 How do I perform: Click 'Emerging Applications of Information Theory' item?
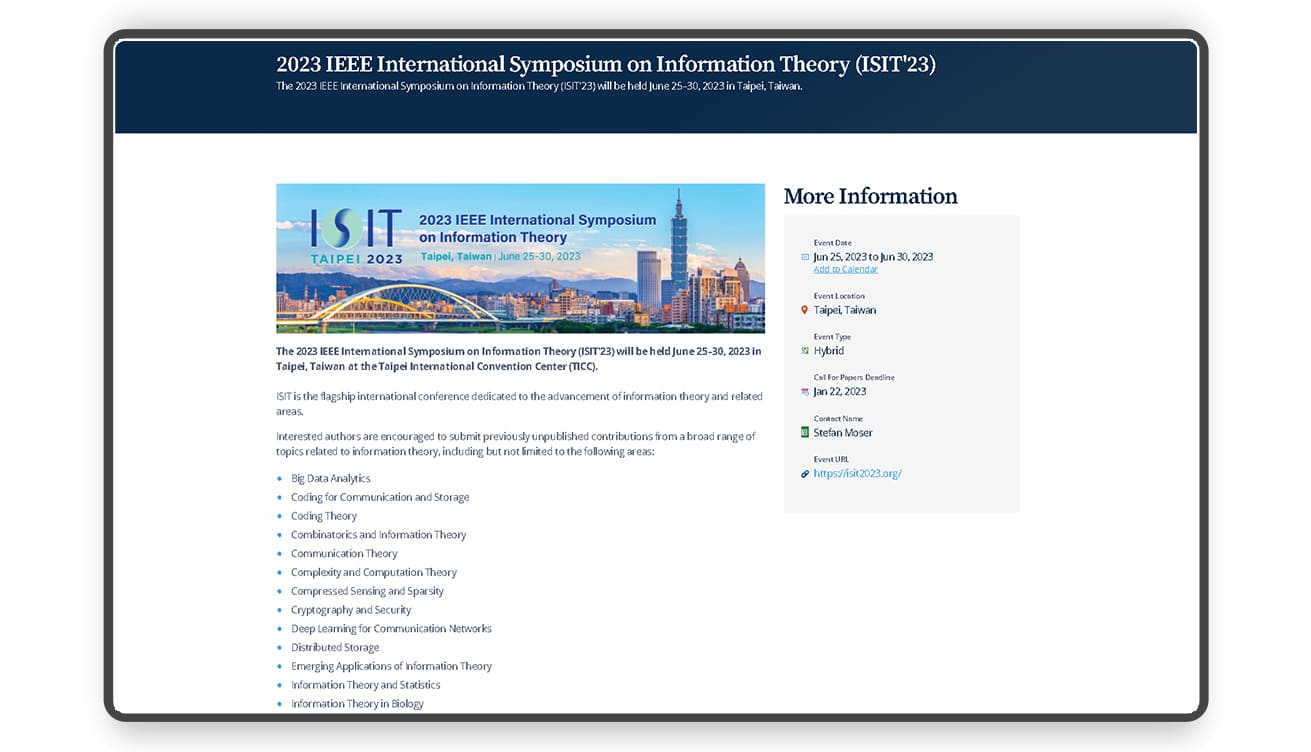tap(391, 666)
